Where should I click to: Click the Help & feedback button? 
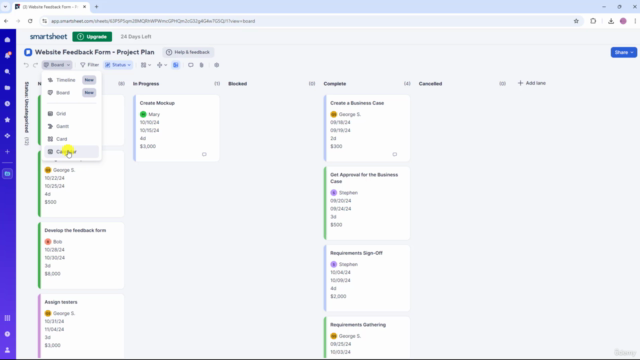point(188,52)
